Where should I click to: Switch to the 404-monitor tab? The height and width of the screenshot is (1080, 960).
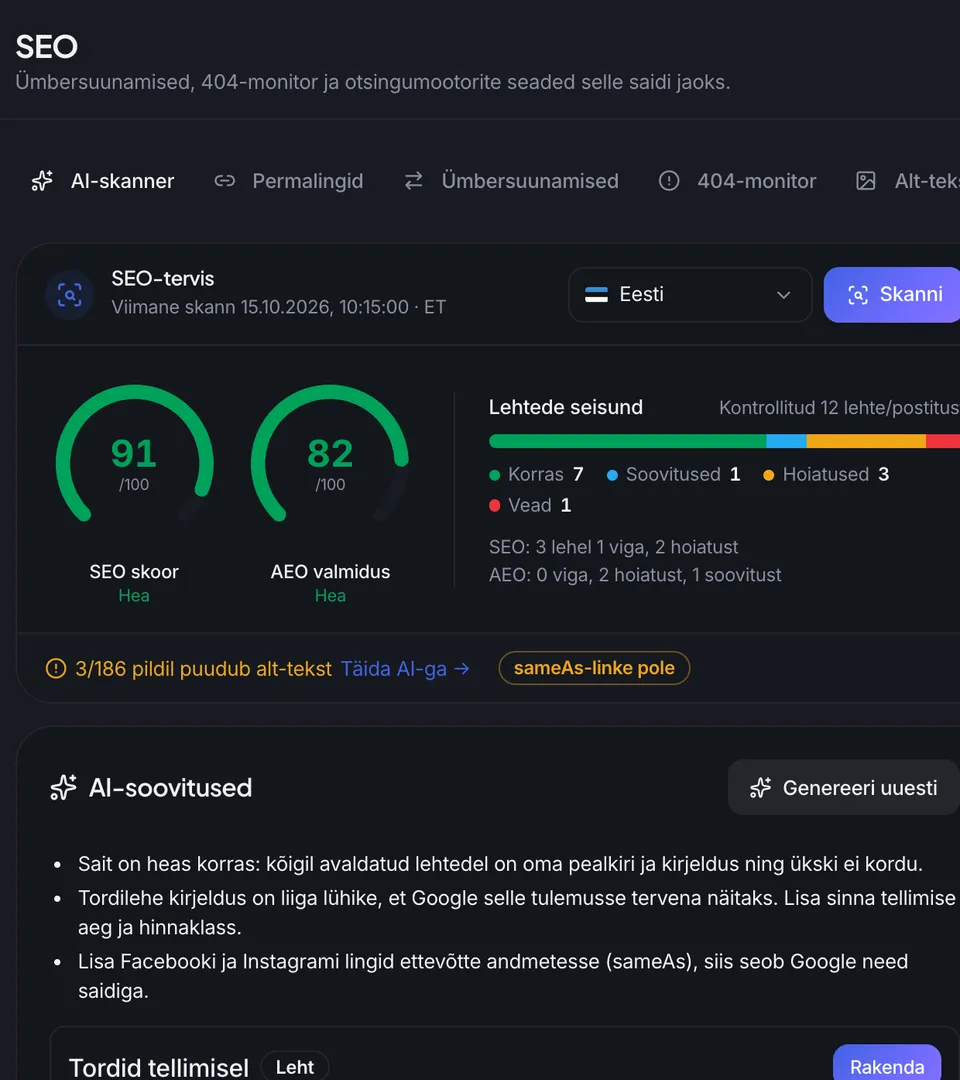(738, 181)
